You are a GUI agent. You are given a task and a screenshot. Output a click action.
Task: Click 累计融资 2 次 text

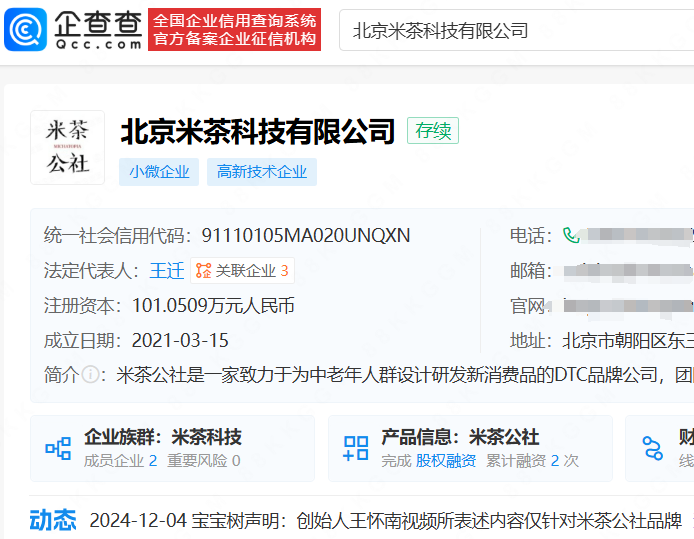coord(532,461)
